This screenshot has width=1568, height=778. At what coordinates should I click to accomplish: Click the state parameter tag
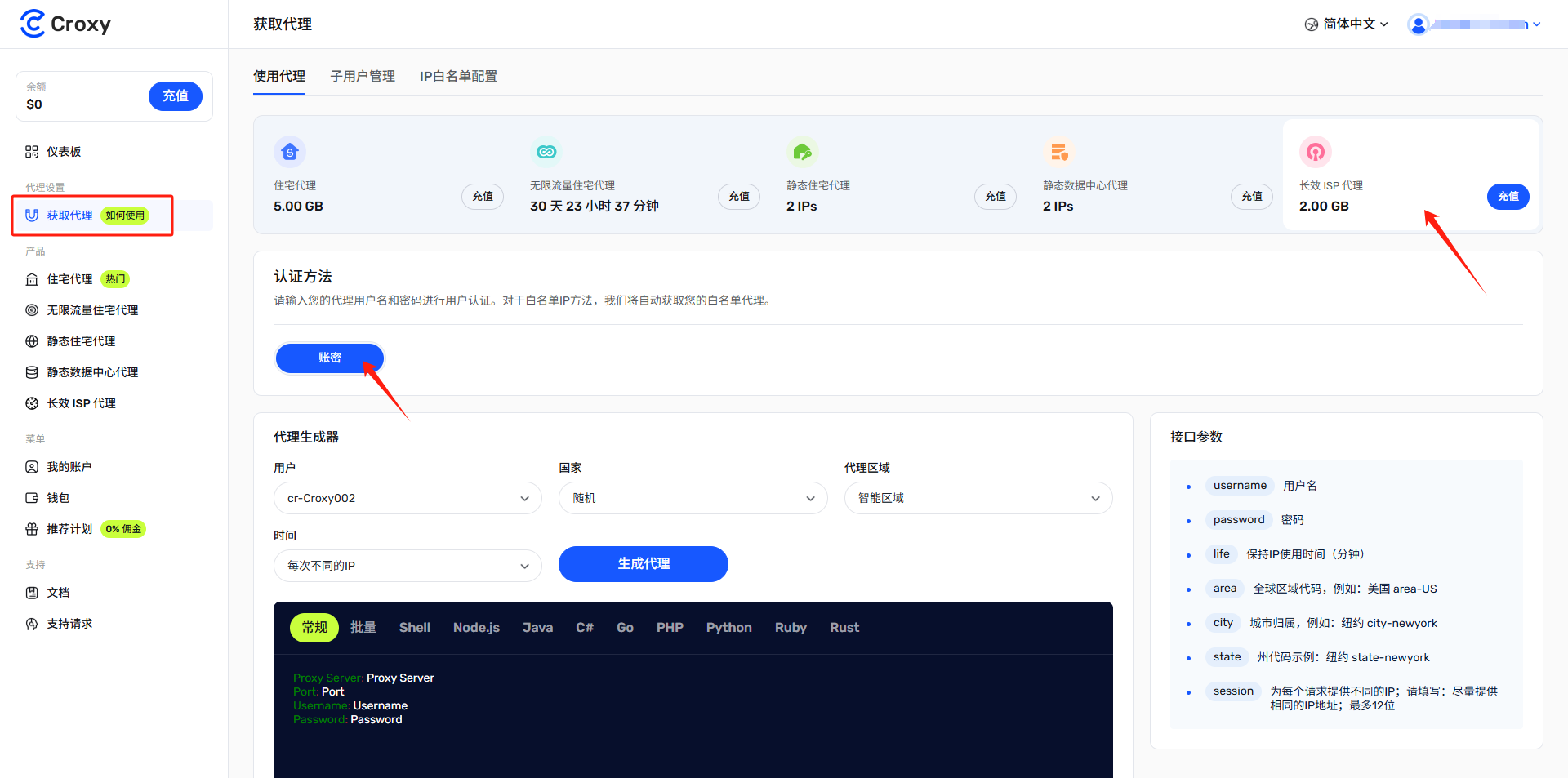[x=1227, y=657]
